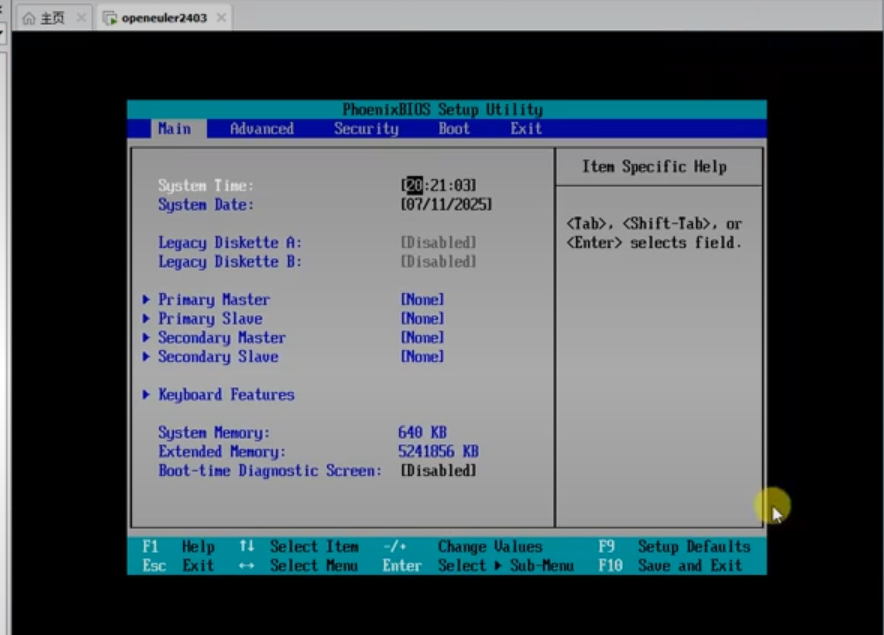Open the Boot BIOS menu
Image resolution: width=884 pixels, height=635 pixels.
pos(454,129)
